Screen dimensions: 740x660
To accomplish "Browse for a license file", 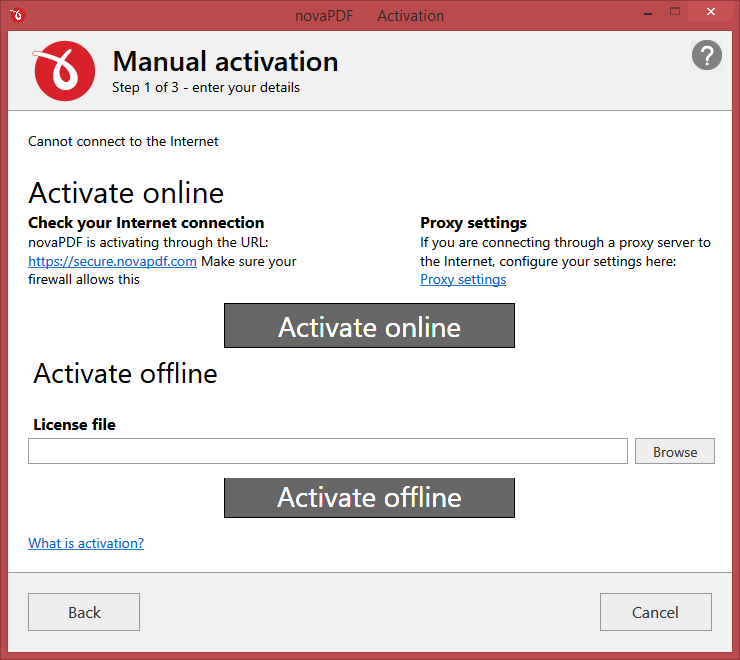I will tap(675, 451).
